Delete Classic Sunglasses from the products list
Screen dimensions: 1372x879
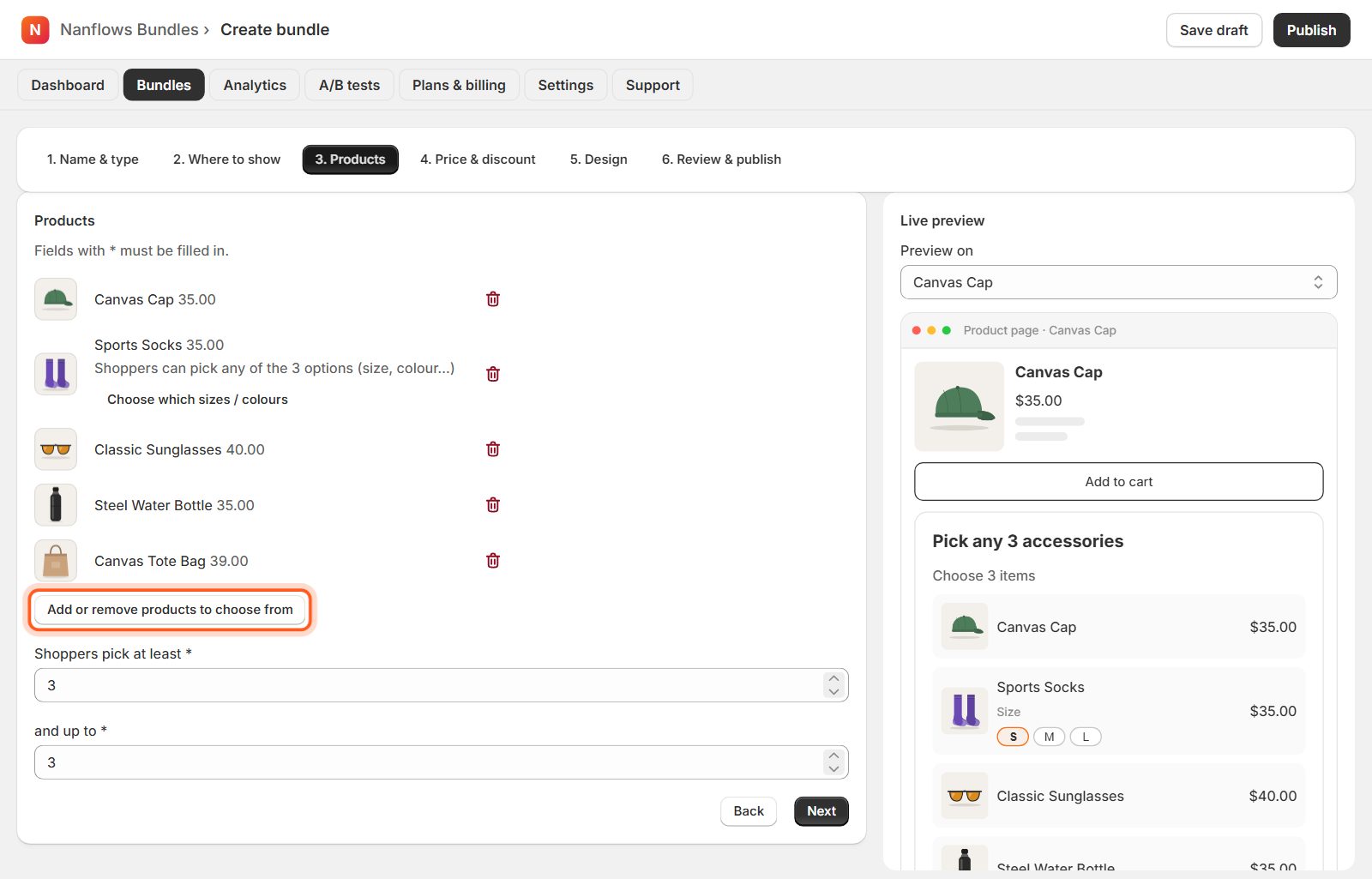click(x=493, y=449)
